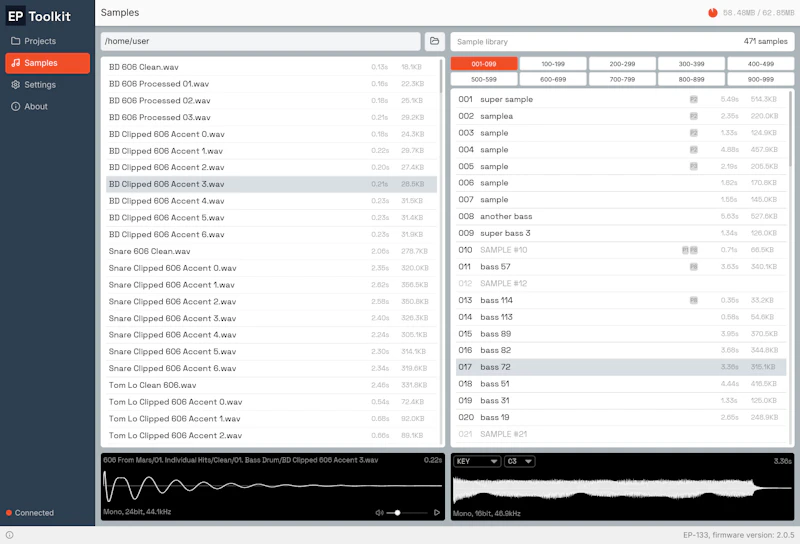This screenshot has height=544, width=800.
Task: Select the 100-199 sample range tab
Action: 553,64
